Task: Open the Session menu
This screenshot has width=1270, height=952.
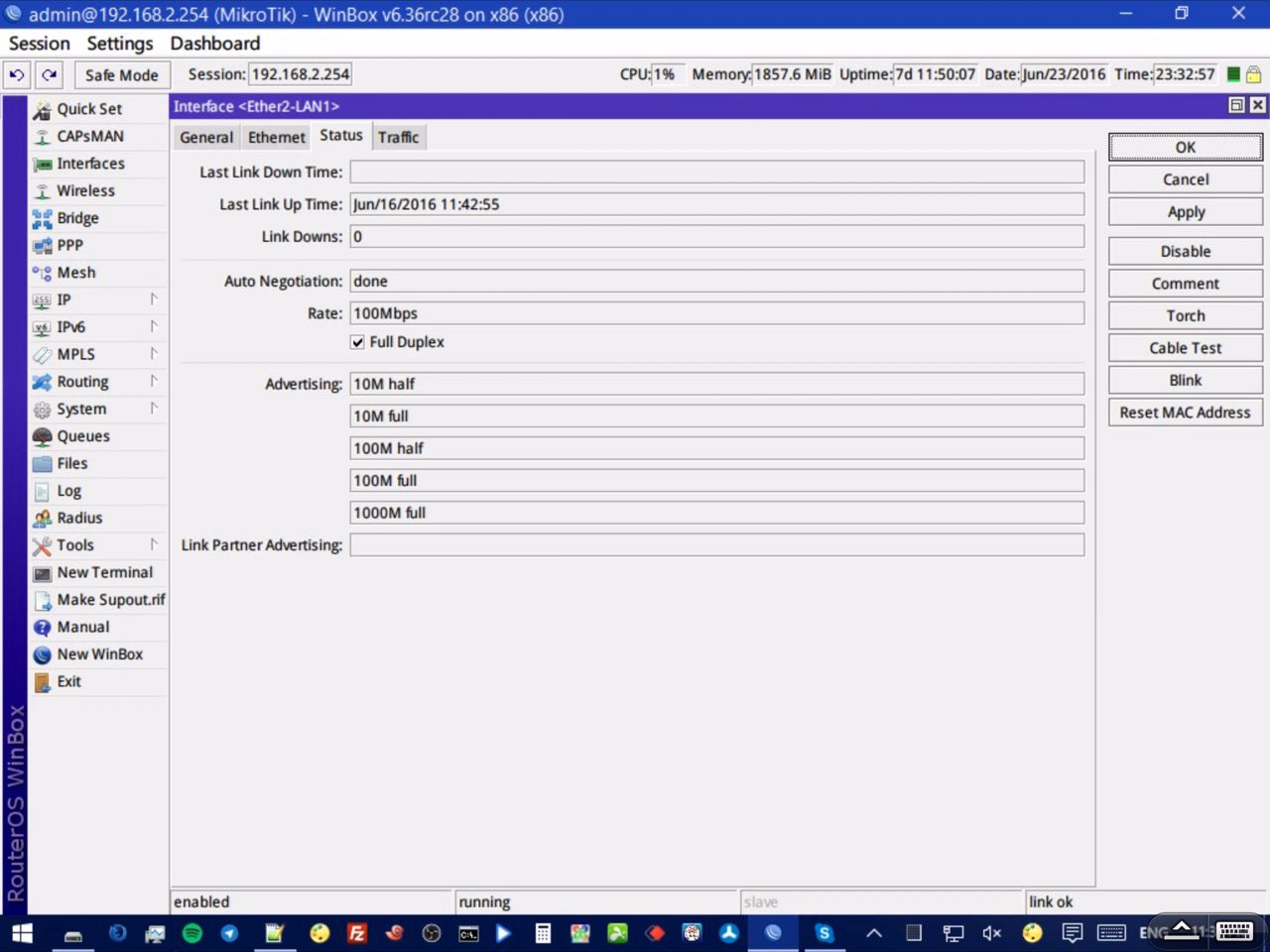Action: 40,44
